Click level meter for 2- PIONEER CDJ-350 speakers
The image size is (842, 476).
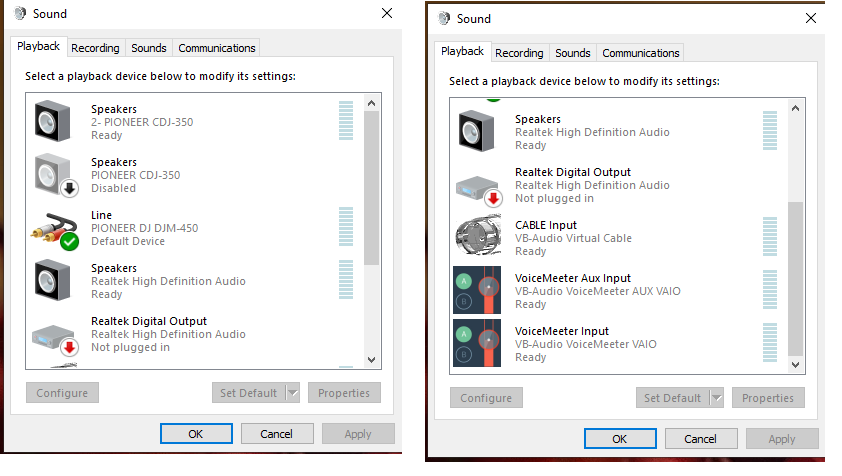click(346, 120)
